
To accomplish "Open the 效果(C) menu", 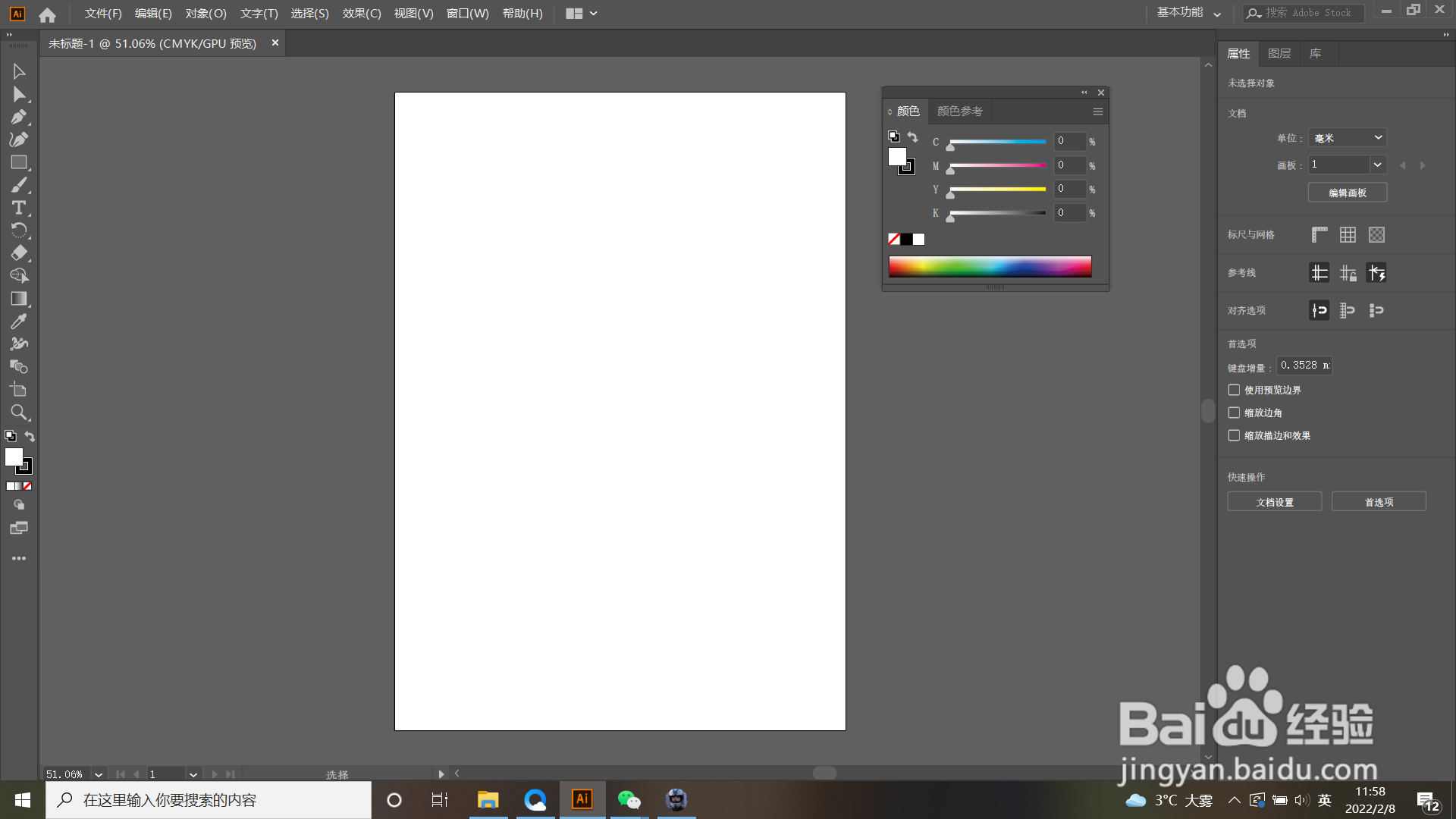I will tap(361, 14).
